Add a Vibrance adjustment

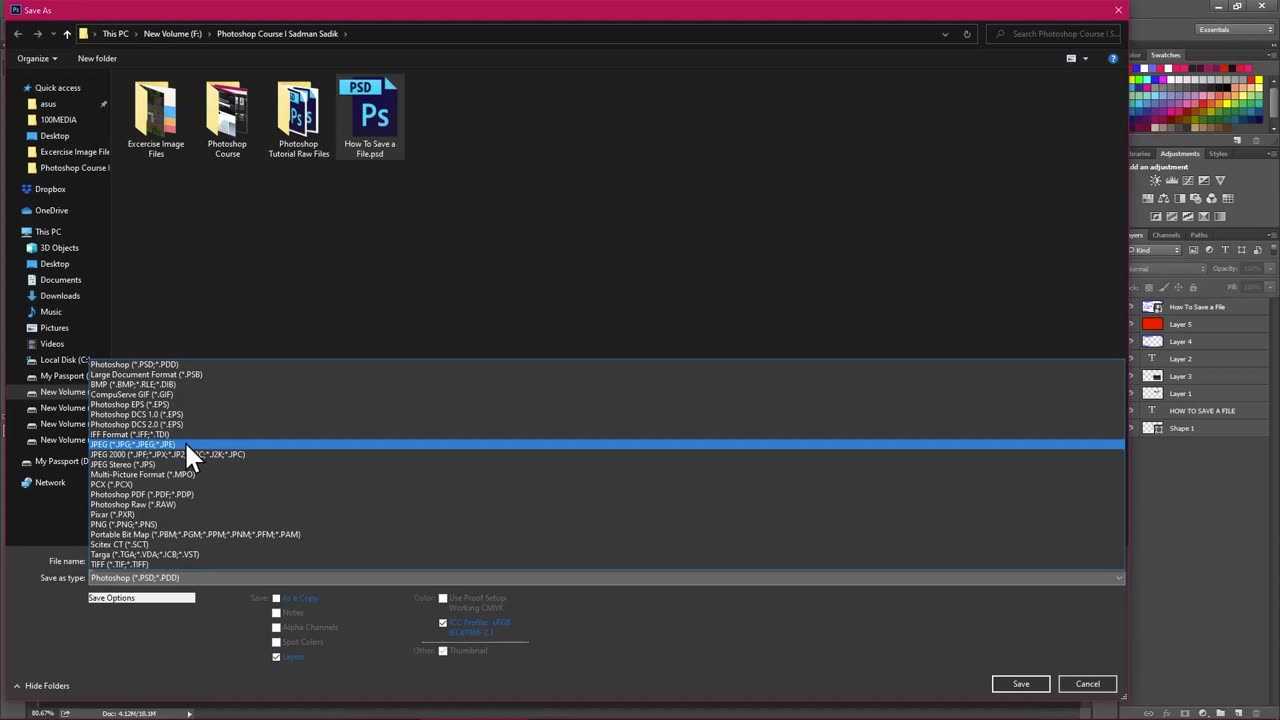[1220, 181]
